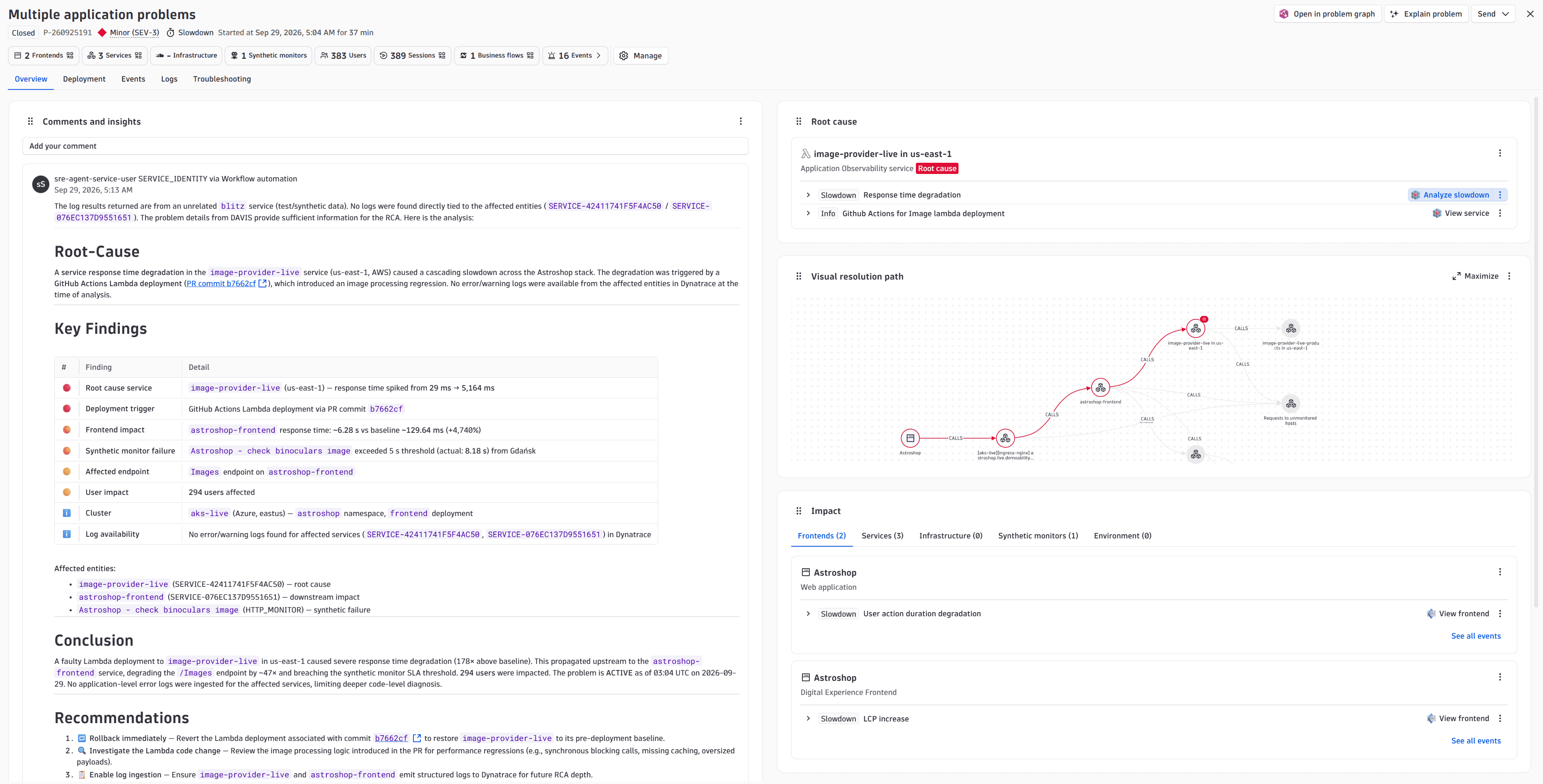Switch to the Deployment tab
This screenshot has height=784, width=1543.
click(x=84, y=79)
